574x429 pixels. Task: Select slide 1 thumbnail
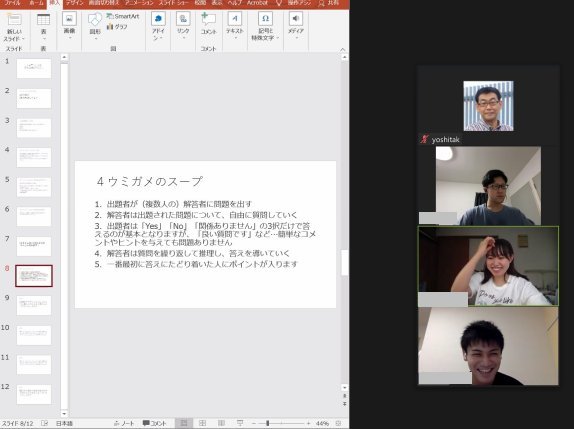(x=34, y=68)
